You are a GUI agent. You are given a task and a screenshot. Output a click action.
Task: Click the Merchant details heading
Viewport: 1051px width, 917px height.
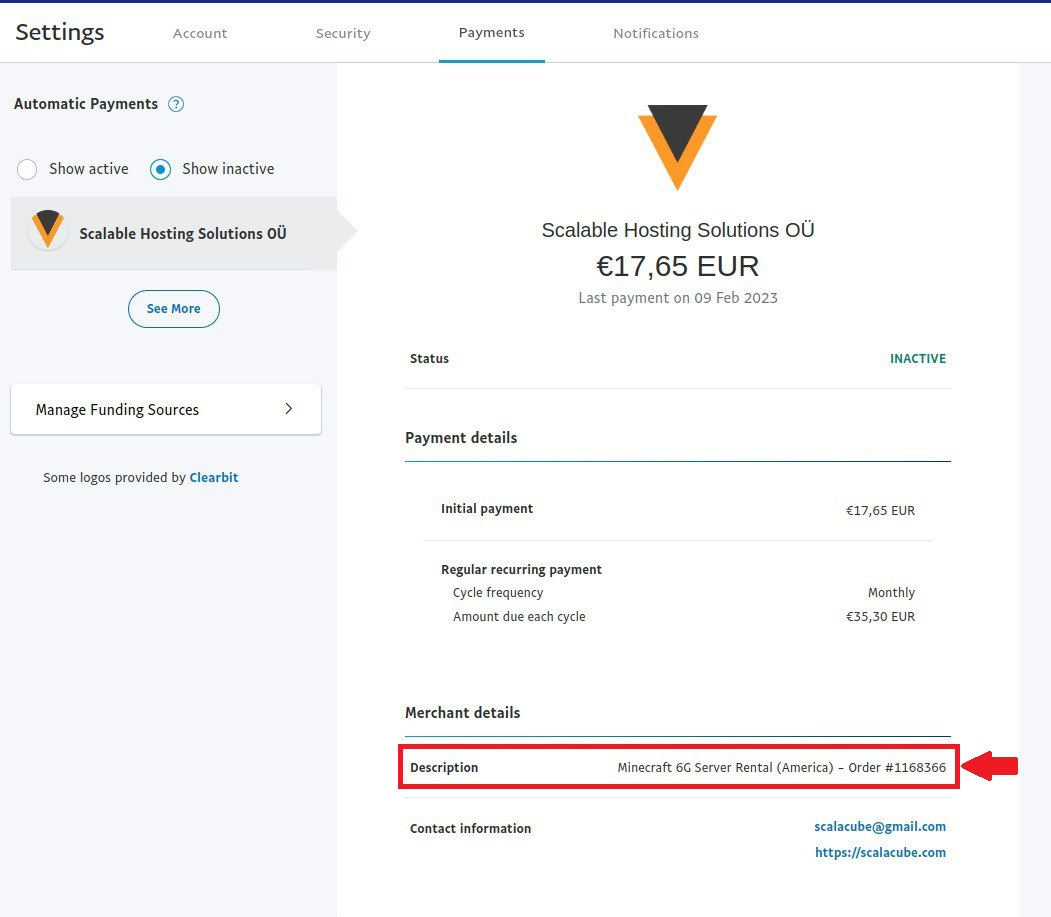coord(462,713)
